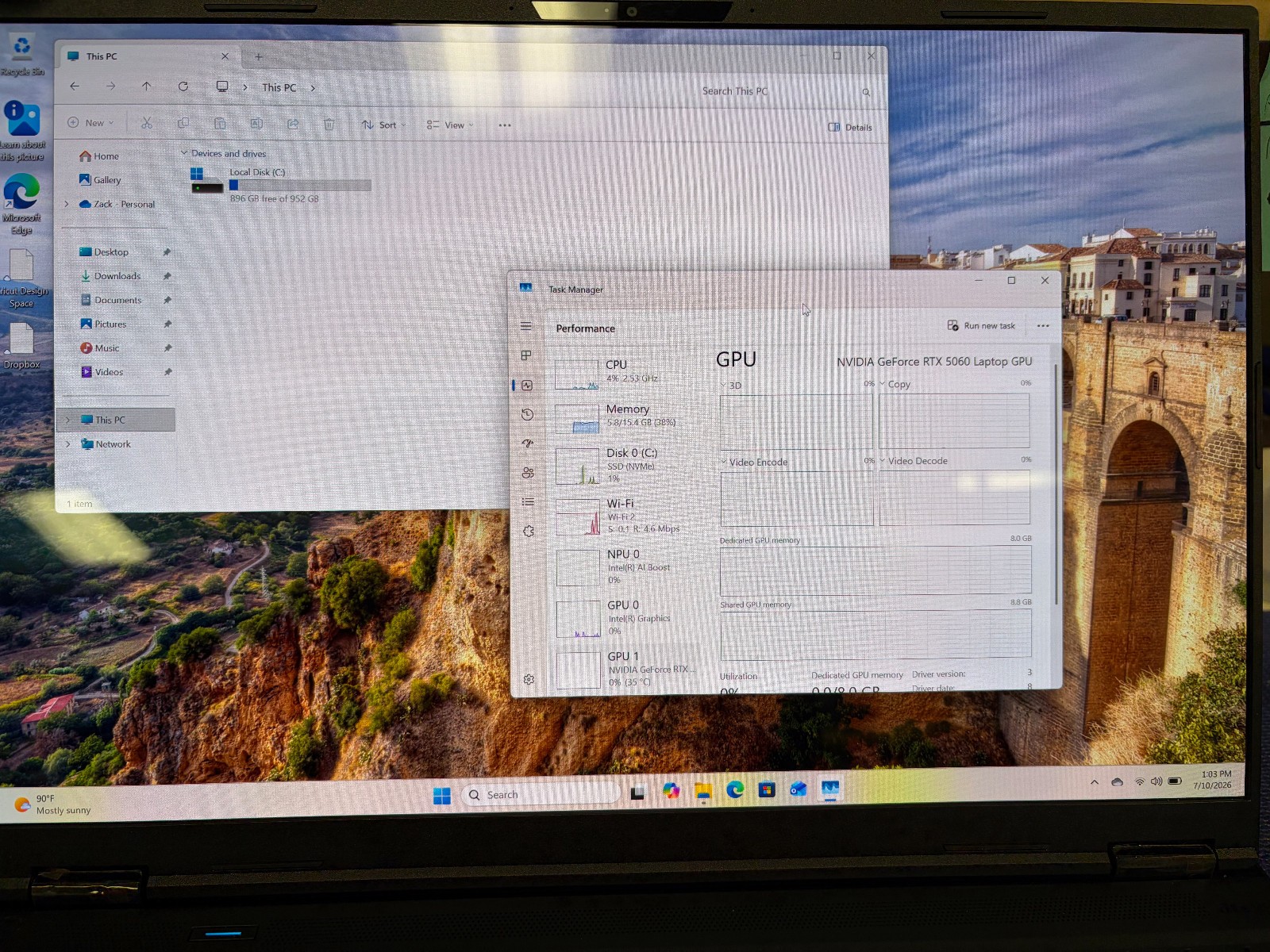
Task: Open the Dropbox desktop icon
Action: point(21,347)
